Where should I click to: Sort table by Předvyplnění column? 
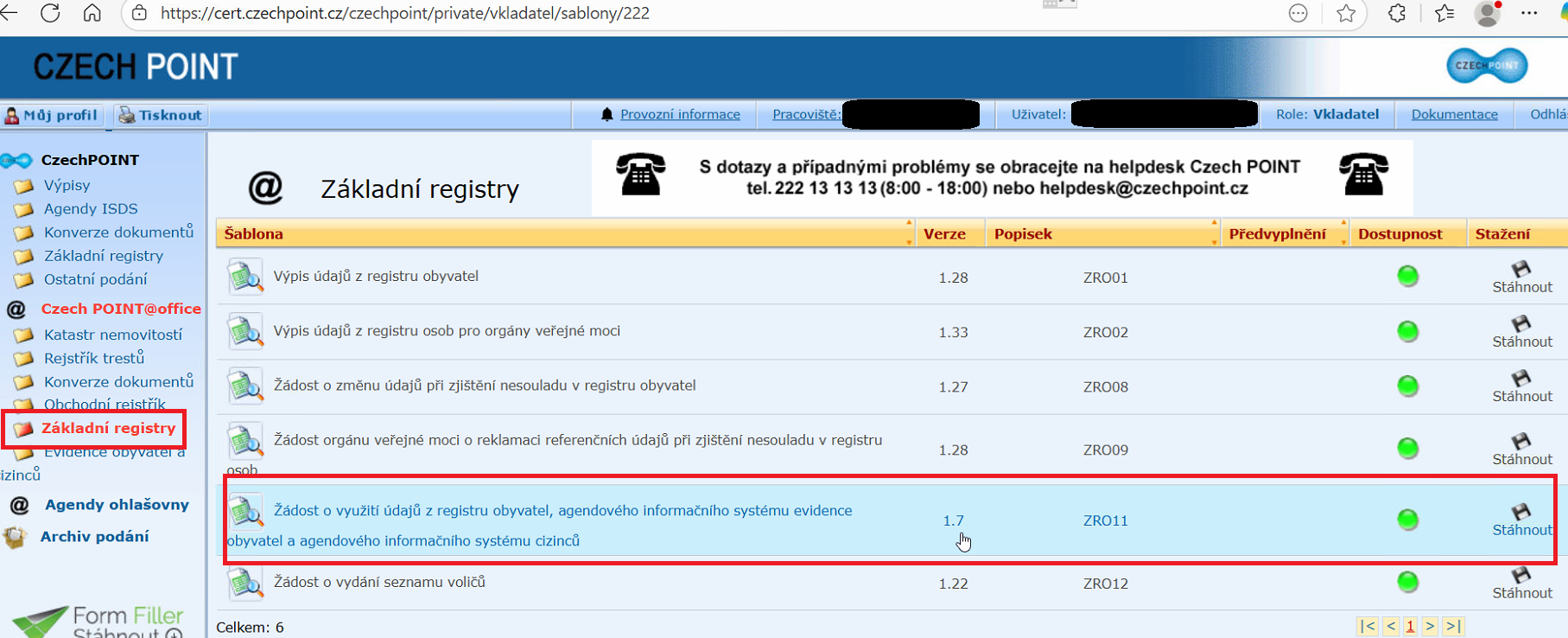tap(1277, 233)
